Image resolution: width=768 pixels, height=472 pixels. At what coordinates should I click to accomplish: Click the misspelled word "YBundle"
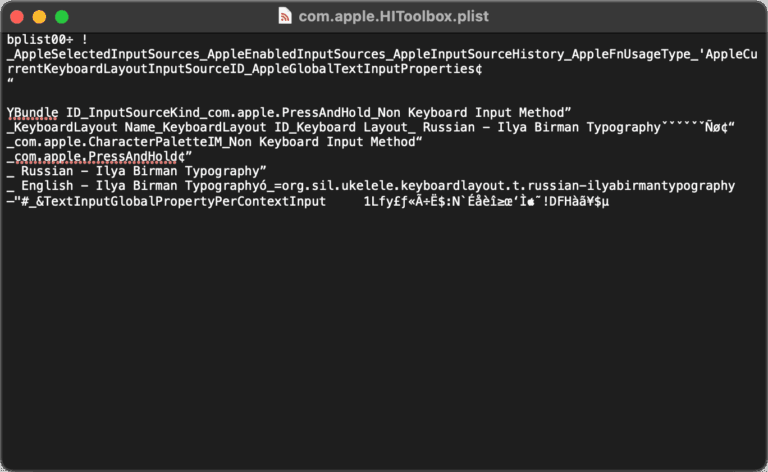pos(32,113)
